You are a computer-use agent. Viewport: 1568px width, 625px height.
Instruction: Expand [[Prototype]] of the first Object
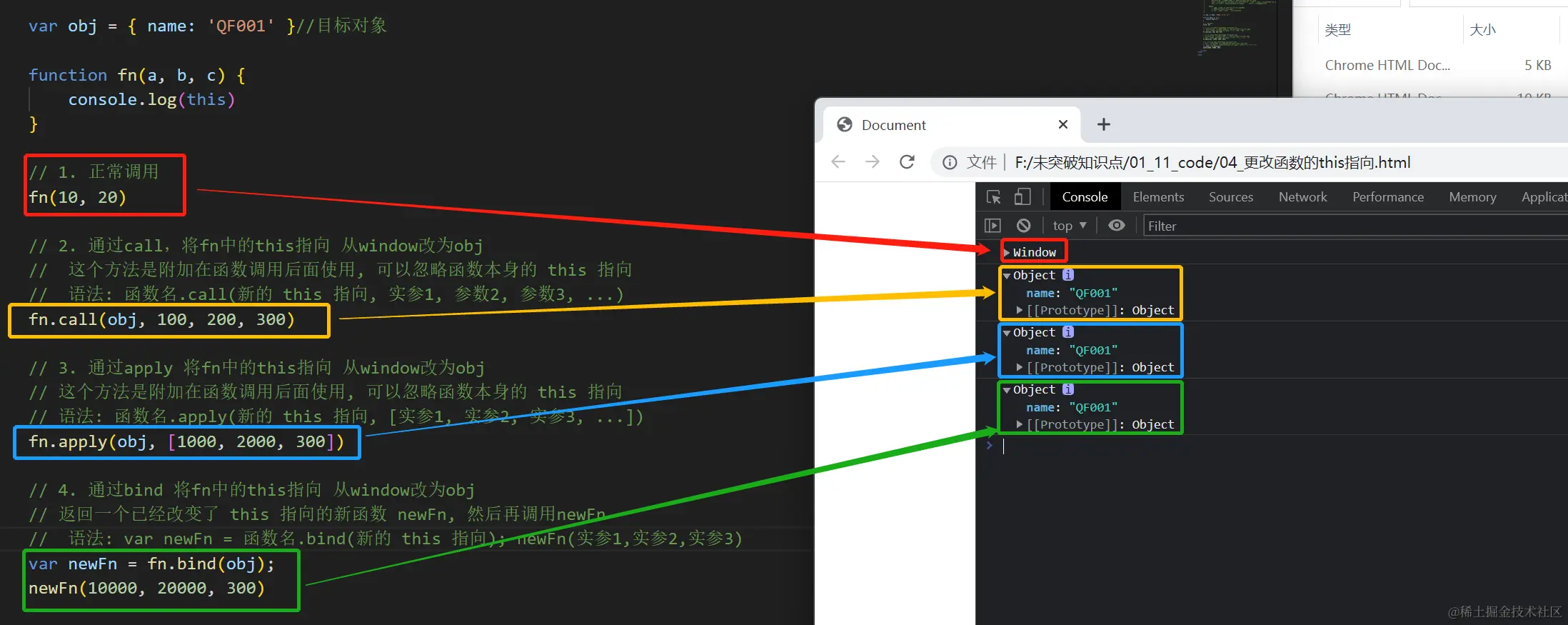(1020, 310)
